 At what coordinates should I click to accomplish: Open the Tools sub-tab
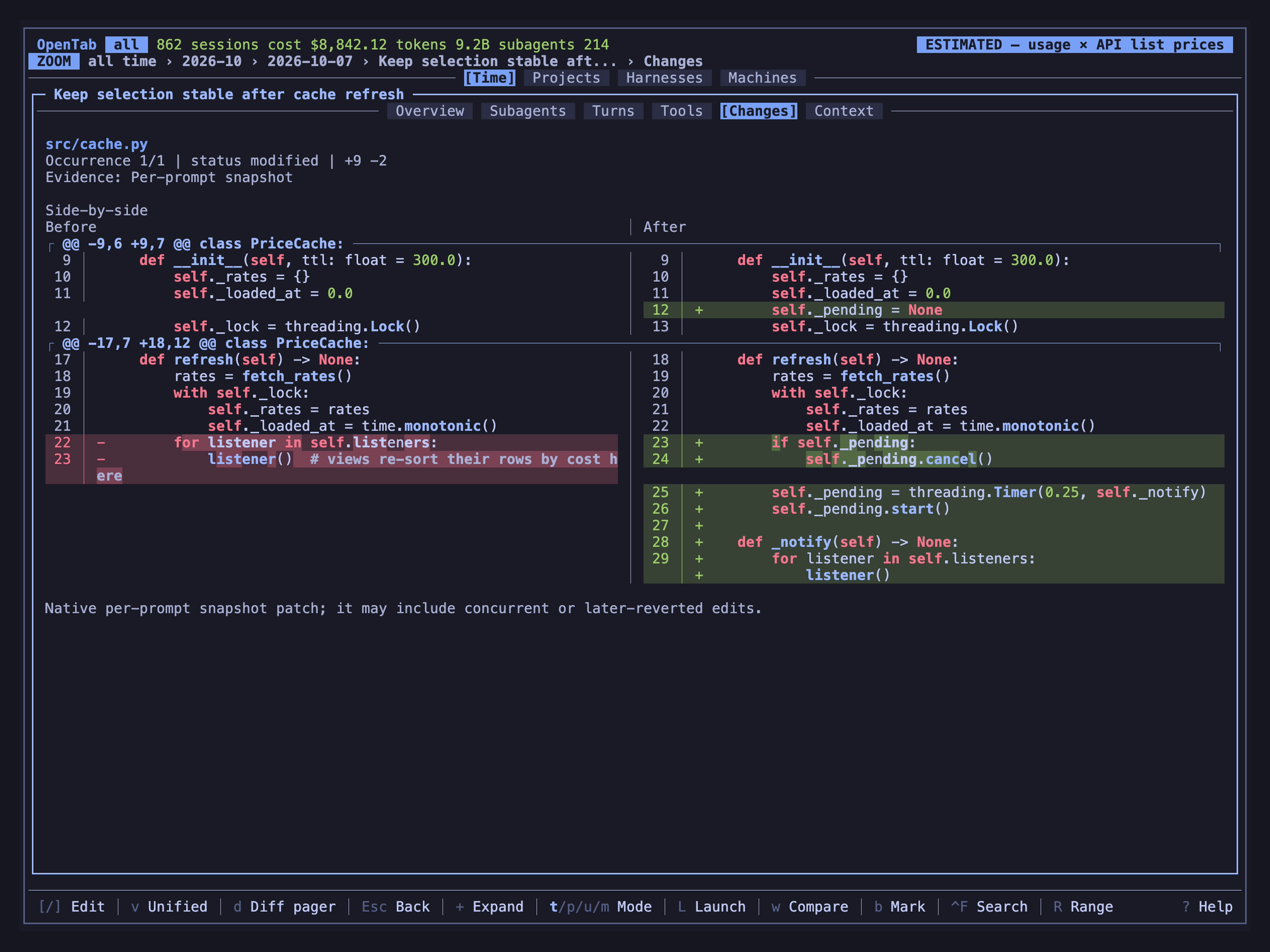pyautogui.click(x=682, y=111)
